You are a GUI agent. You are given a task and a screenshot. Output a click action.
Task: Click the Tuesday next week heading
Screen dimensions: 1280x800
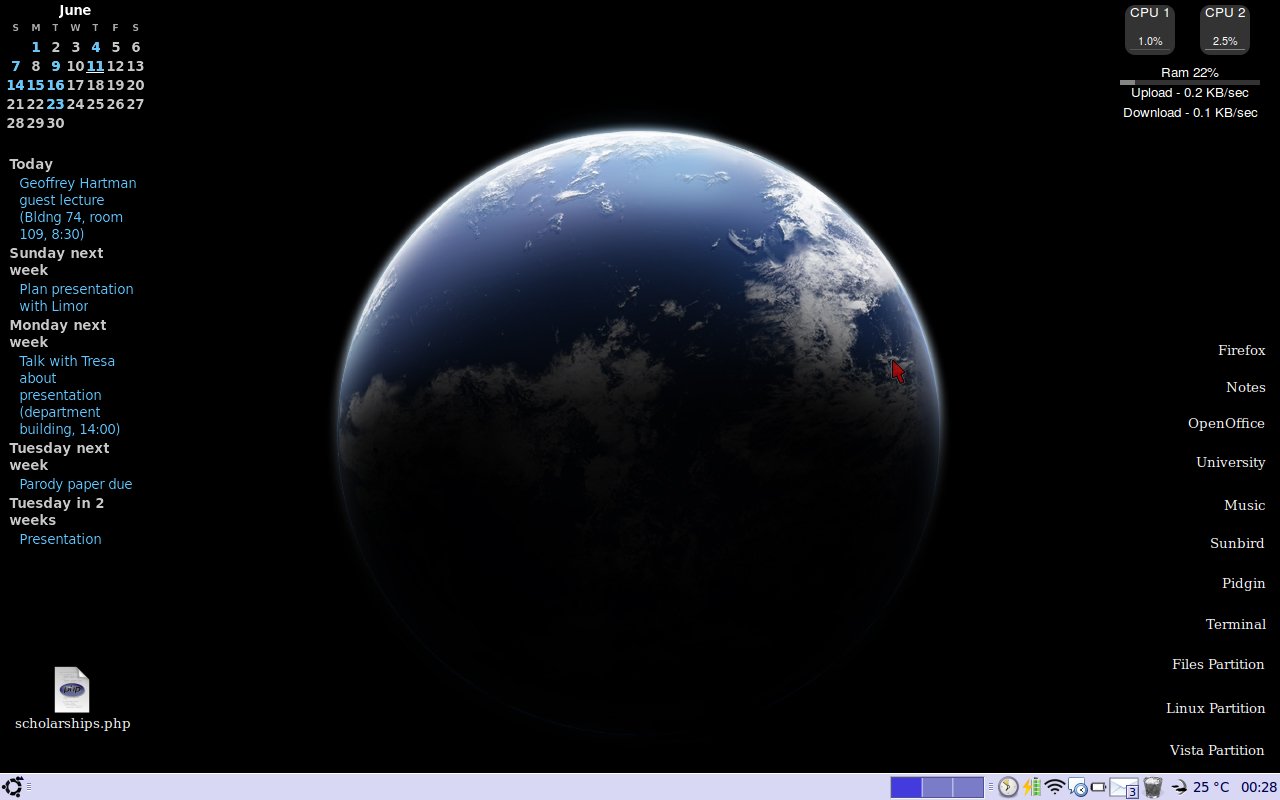tap(59, 456)
